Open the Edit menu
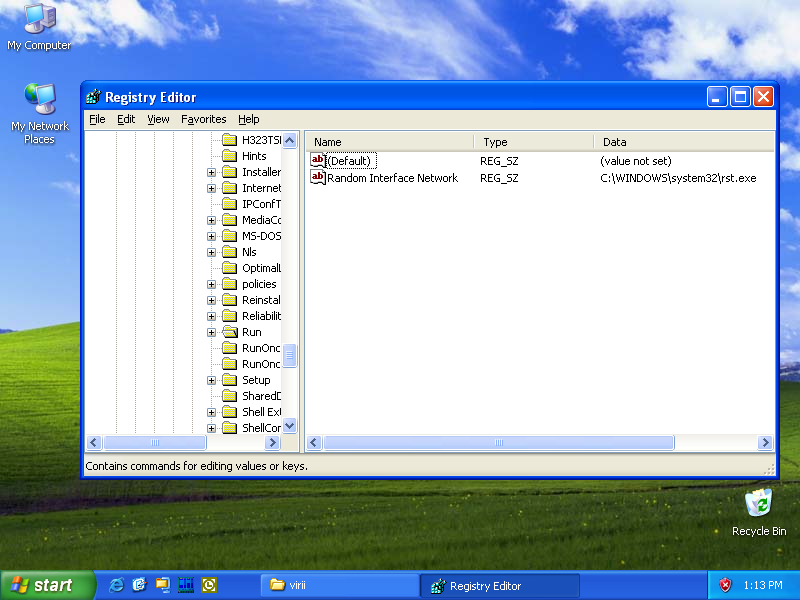Screen dimensions: 800x600 click(x=126, y=119)
